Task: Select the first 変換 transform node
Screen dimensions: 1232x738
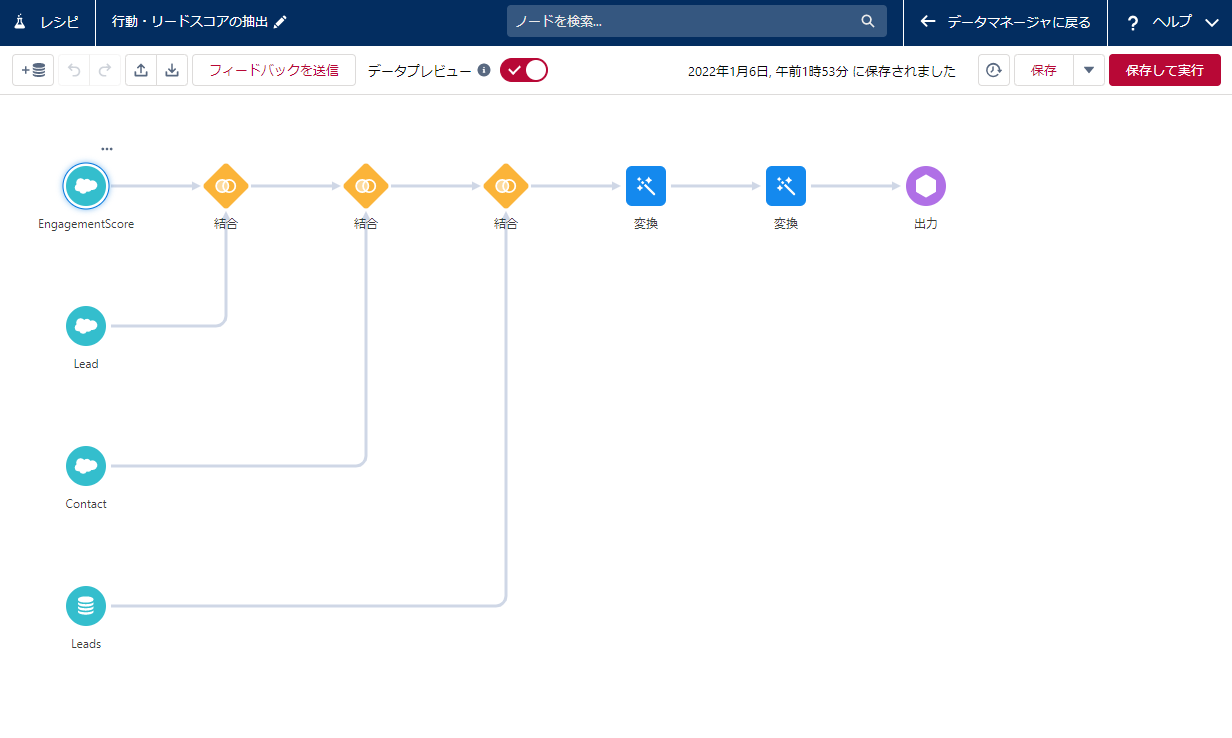Action: 646,186
